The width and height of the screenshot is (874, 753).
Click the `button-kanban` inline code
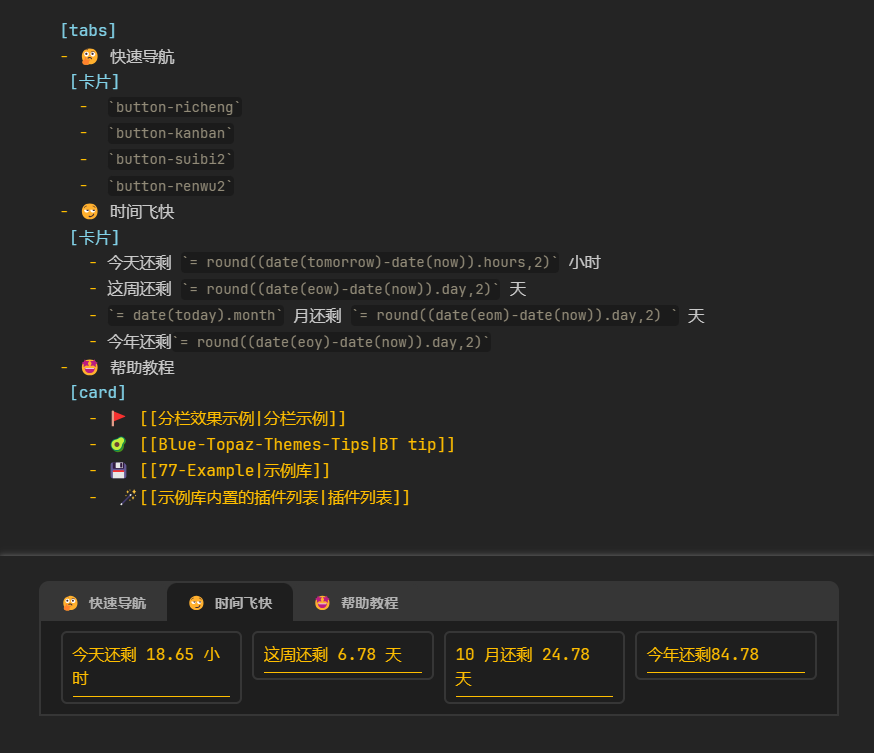pos(171,133)
